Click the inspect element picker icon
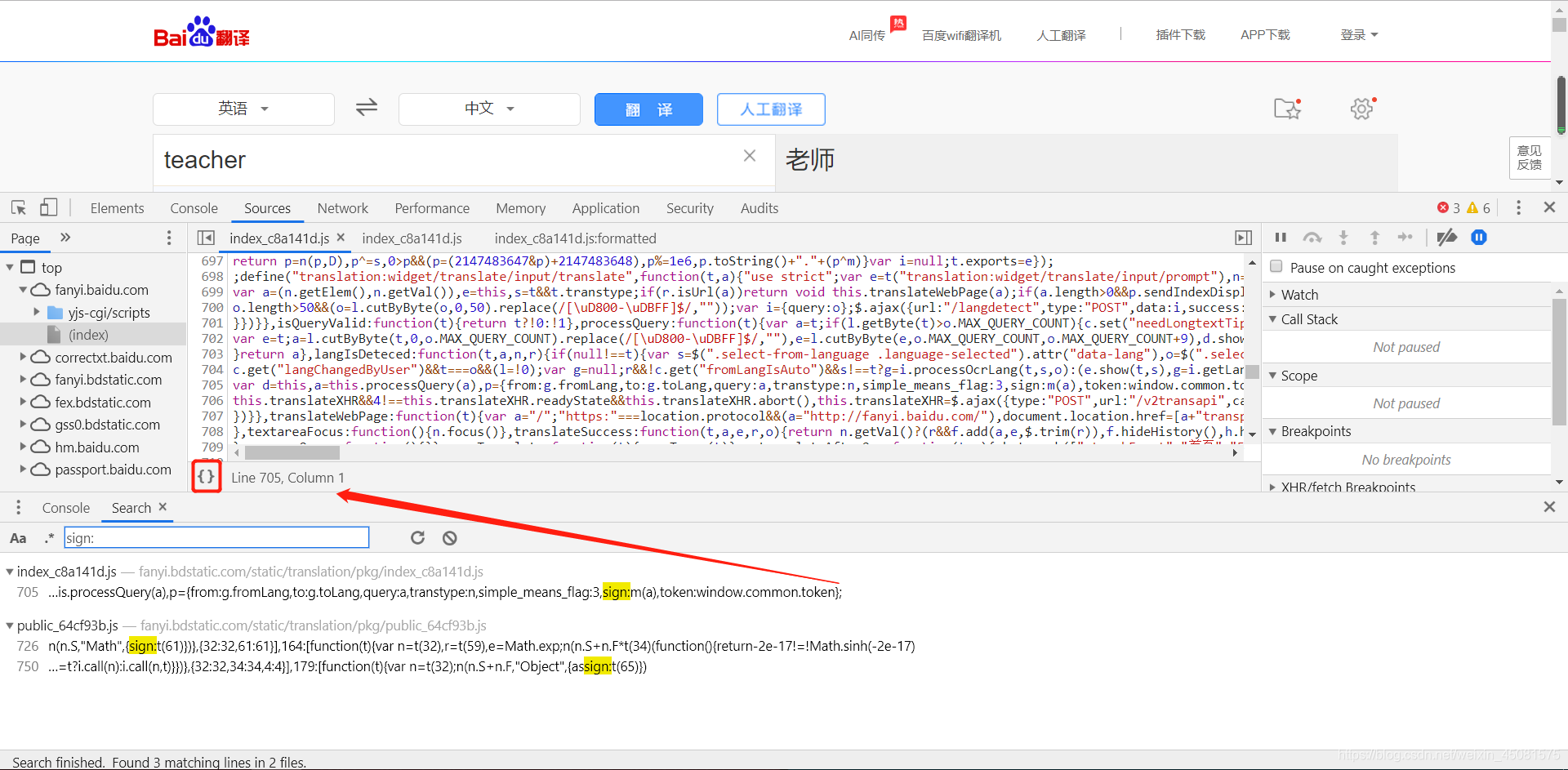 [19, 207]
